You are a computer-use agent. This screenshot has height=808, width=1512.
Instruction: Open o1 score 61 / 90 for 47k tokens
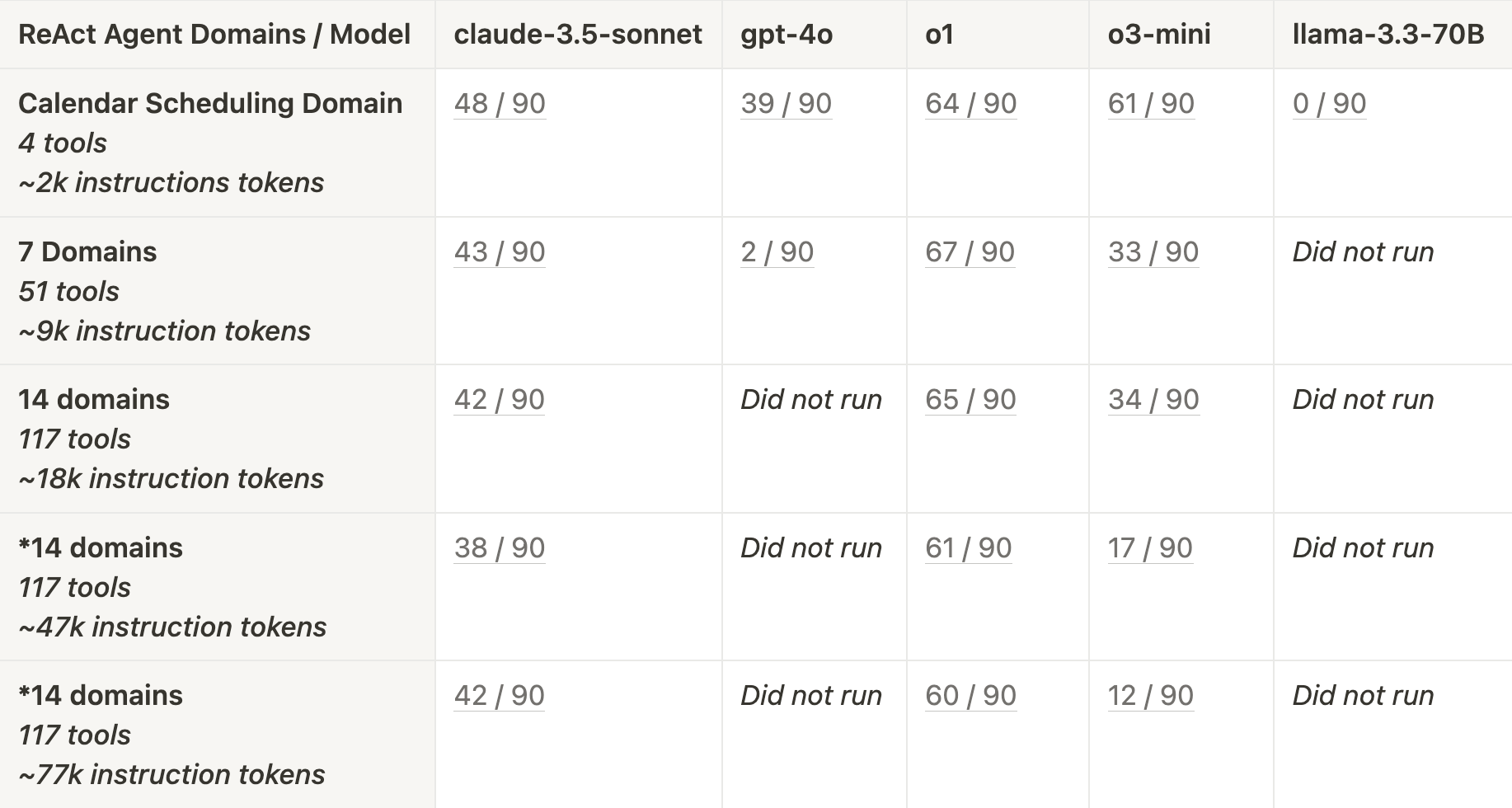[968, 548]
